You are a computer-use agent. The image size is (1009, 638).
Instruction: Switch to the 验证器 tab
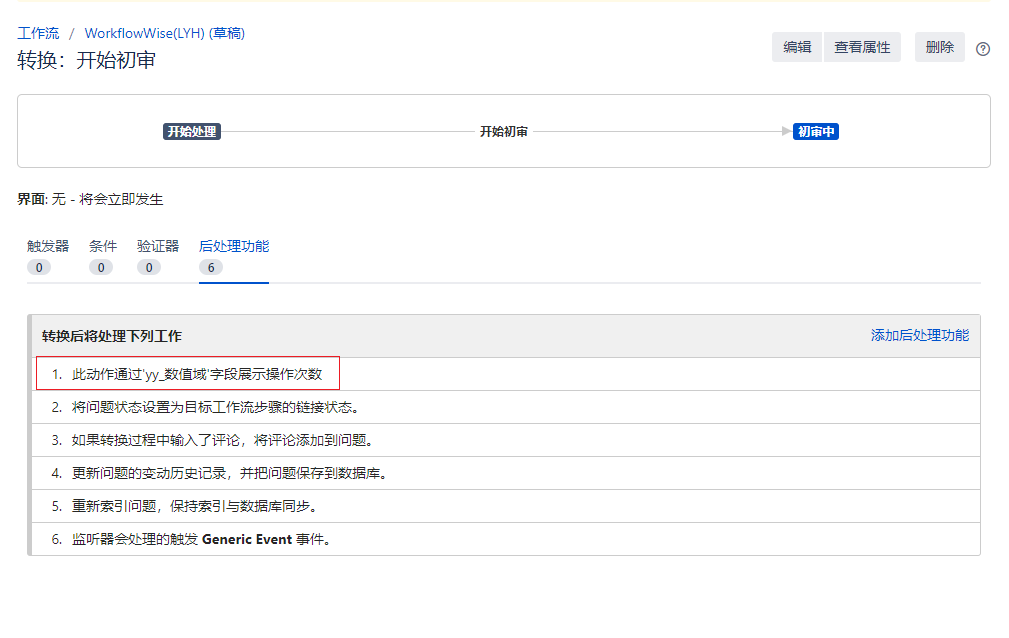[x=158, y=246]
